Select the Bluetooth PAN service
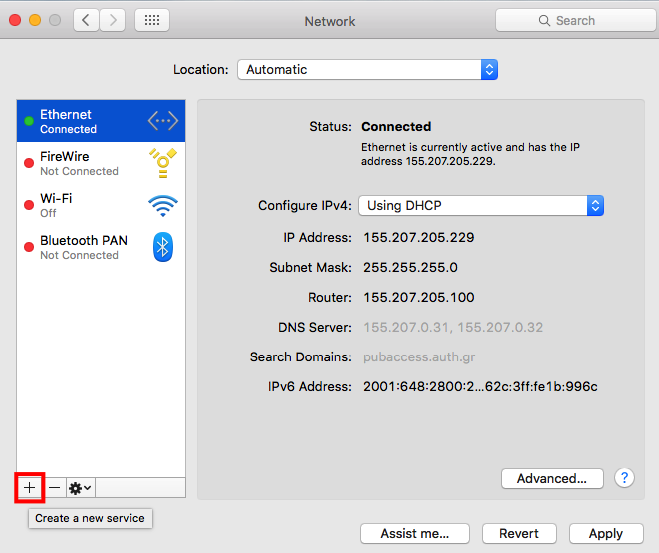Screen dimensions: 659x553 coord(101,247)
